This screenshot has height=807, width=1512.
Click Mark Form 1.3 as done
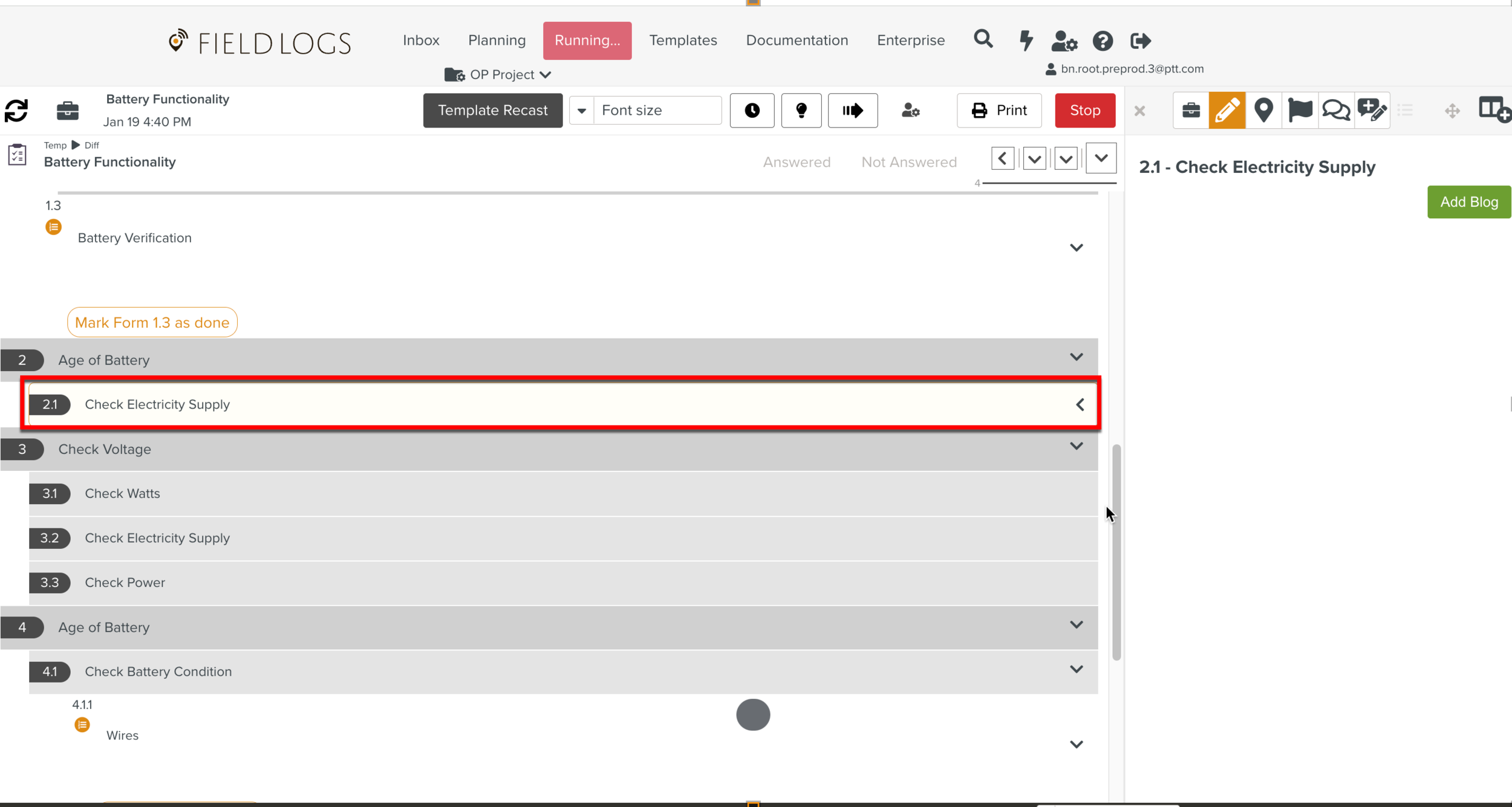point(152,322)
